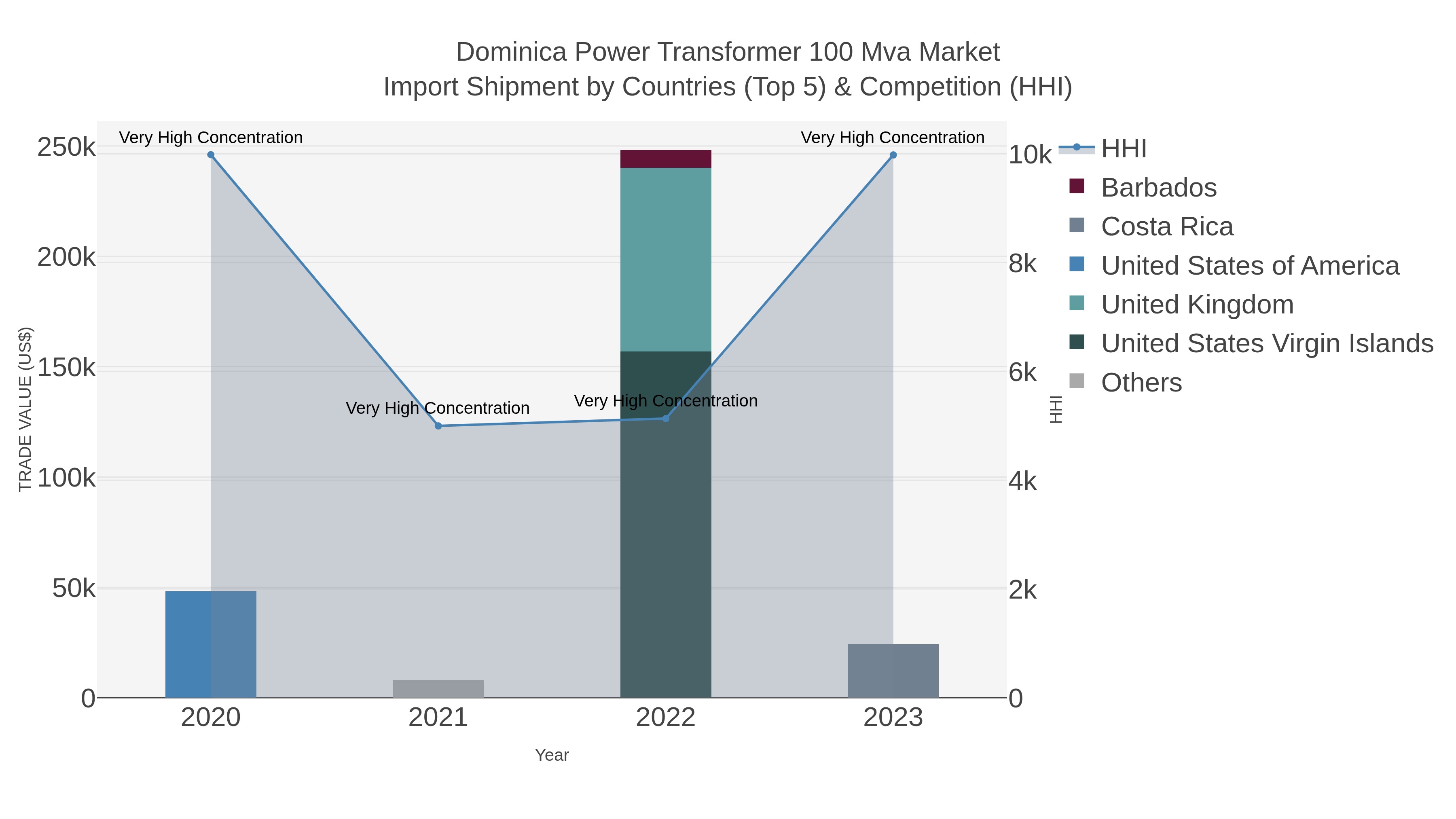Toggle United States Virgin Islands legend entry
Screen dimensions: 1456x819
[1251, 344]
